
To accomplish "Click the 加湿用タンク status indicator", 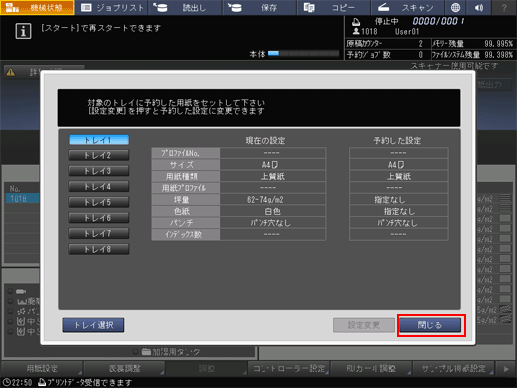I will [135, 352].
